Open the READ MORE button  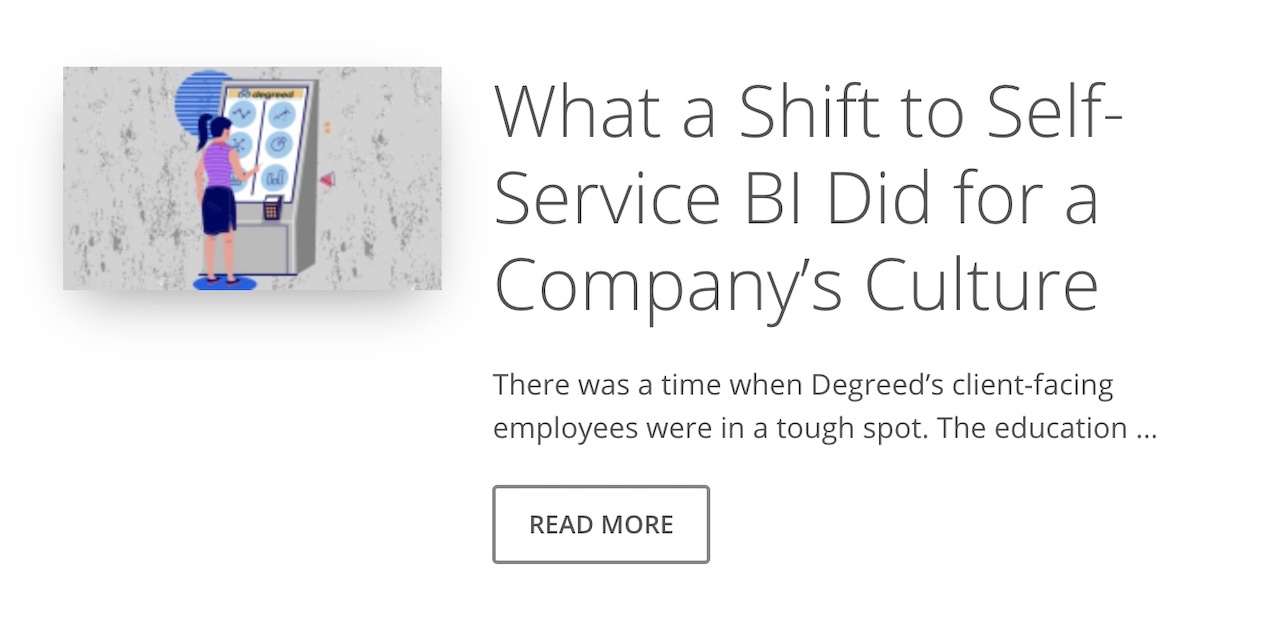[x=601, y=524]
